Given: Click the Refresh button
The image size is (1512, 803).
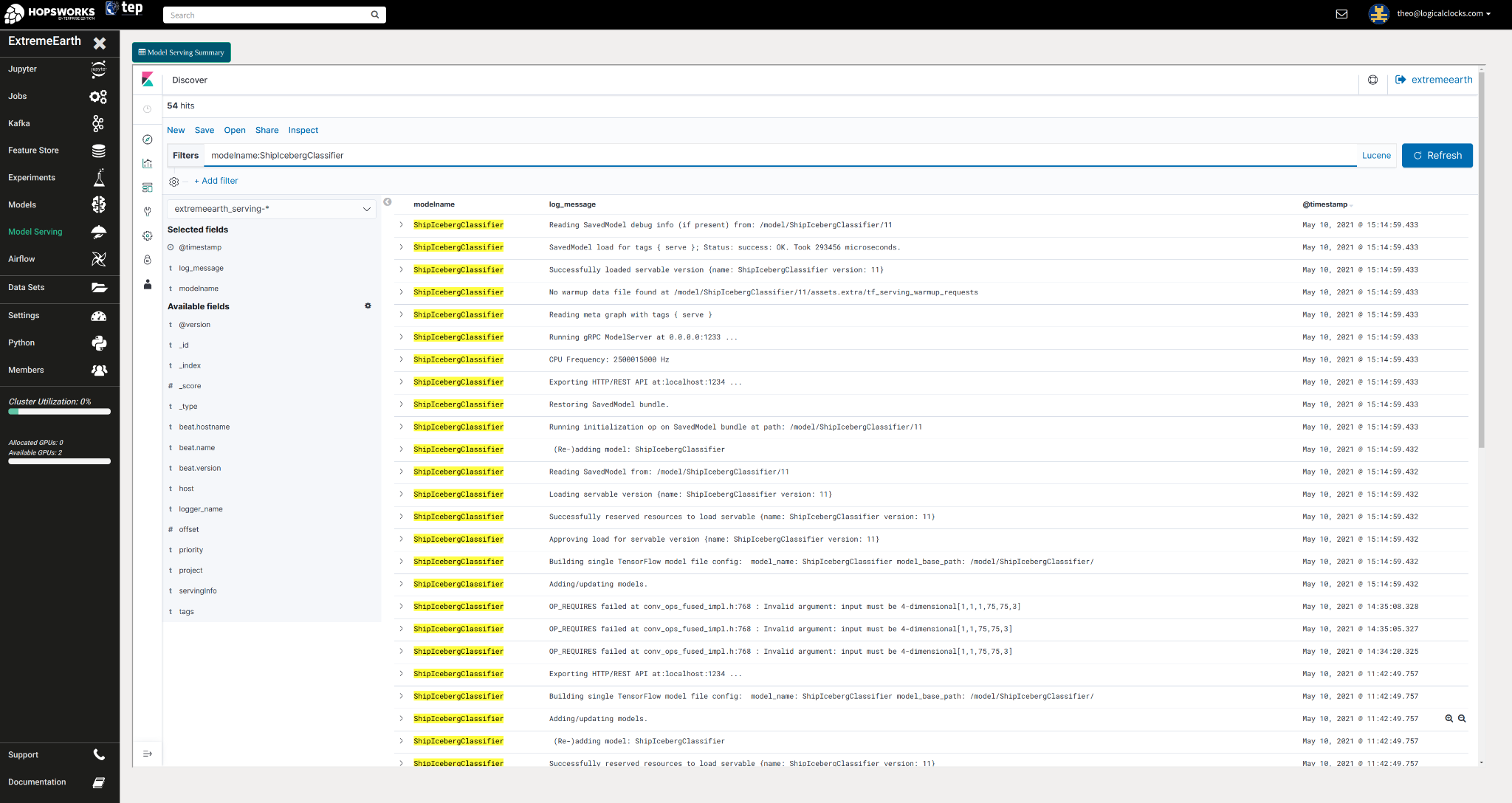Looking at the screenshot, I should point(1437,155).
